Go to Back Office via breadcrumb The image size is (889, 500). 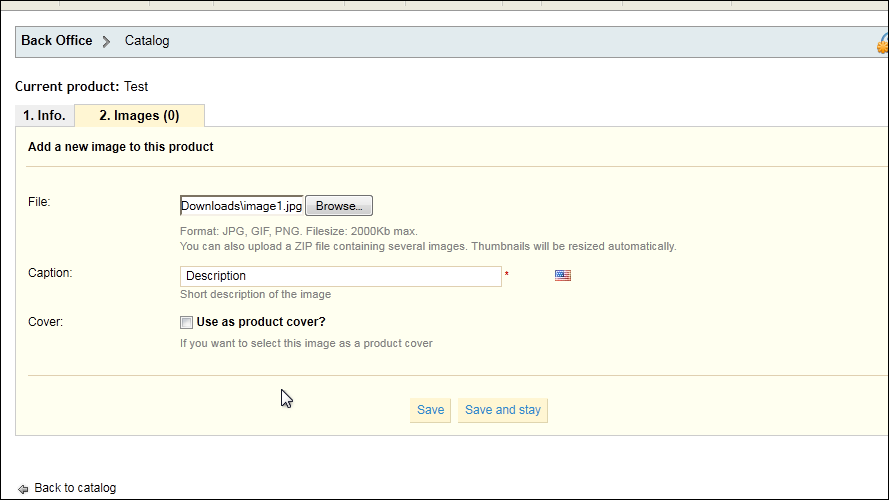57,41
